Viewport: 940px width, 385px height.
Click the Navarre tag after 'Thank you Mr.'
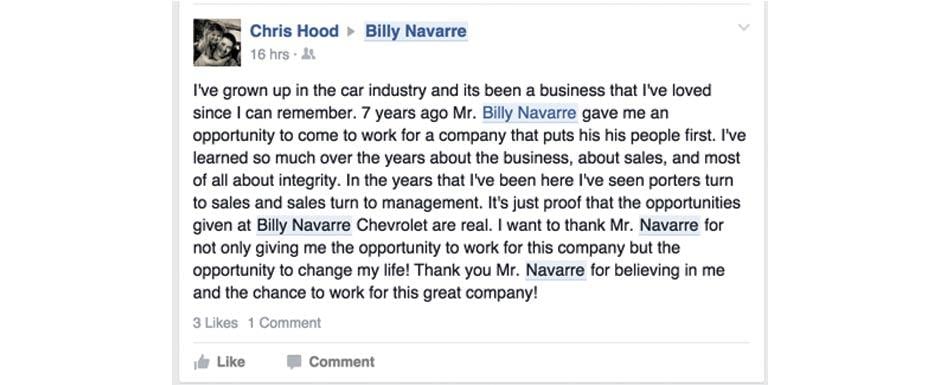(555, 270)
